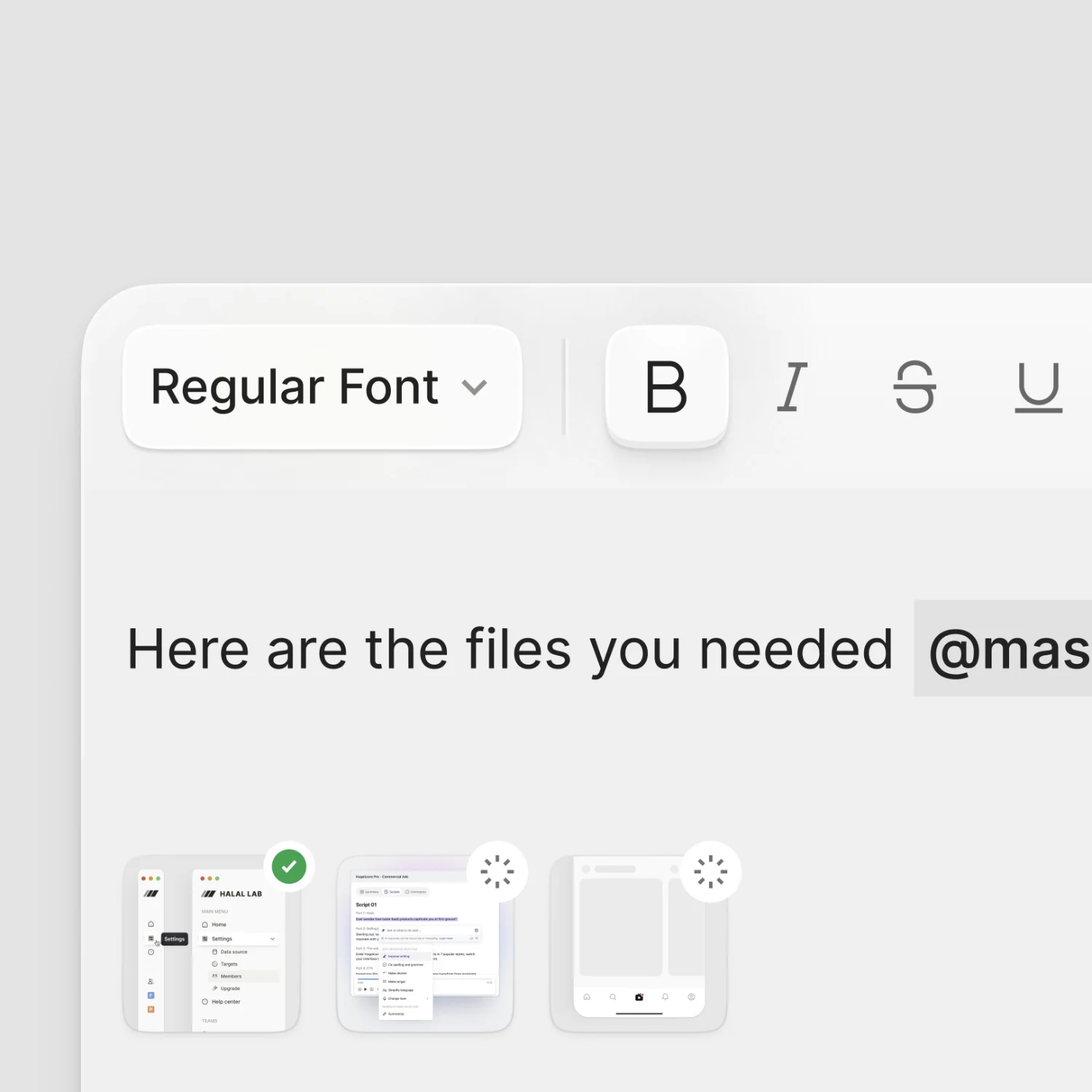Open the Script 01 attachment thumbnail
Image resolution: width=1092 pixels, height=1092 pixels.
tap(425, 943)
